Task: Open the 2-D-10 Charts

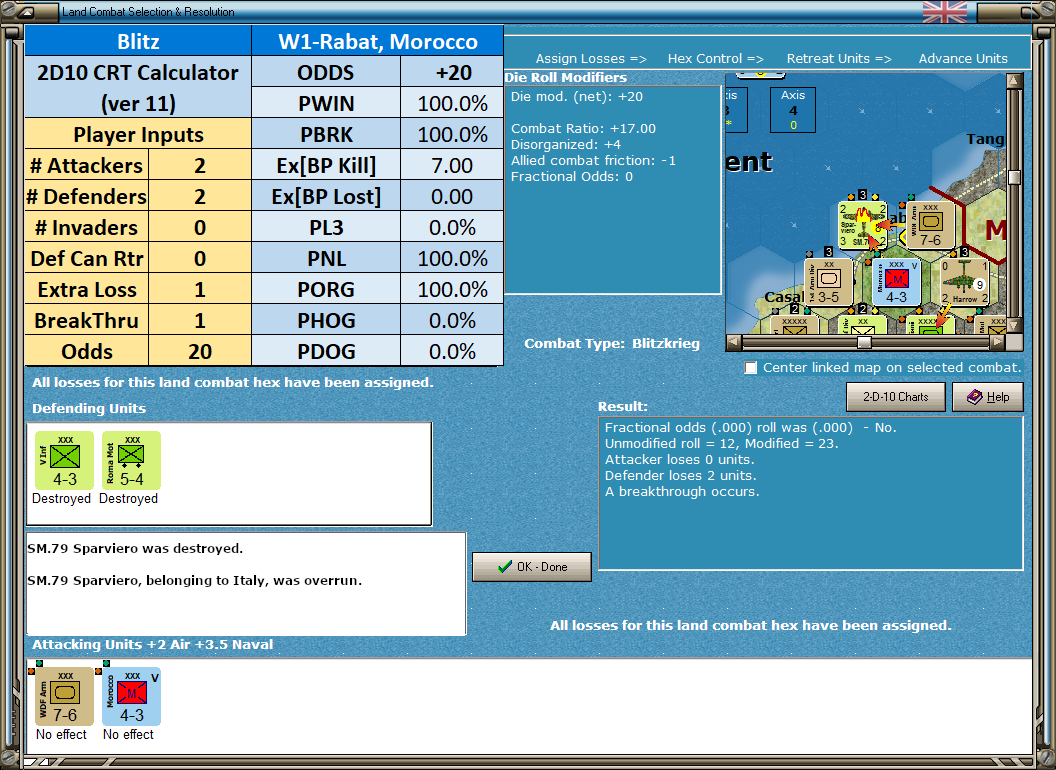Action: click(x=896, y=397)
